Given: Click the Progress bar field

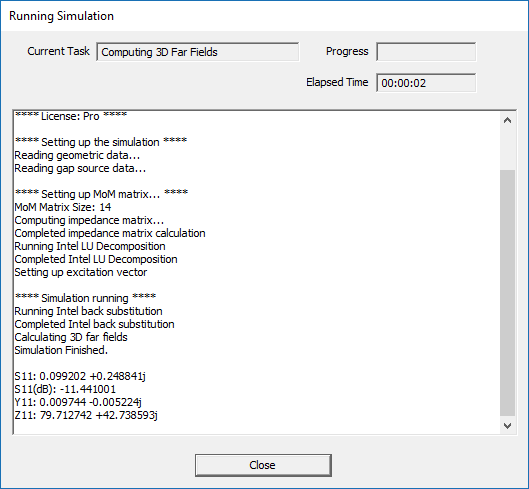Looking at the screenshot, I should click(x=426, y=52).
